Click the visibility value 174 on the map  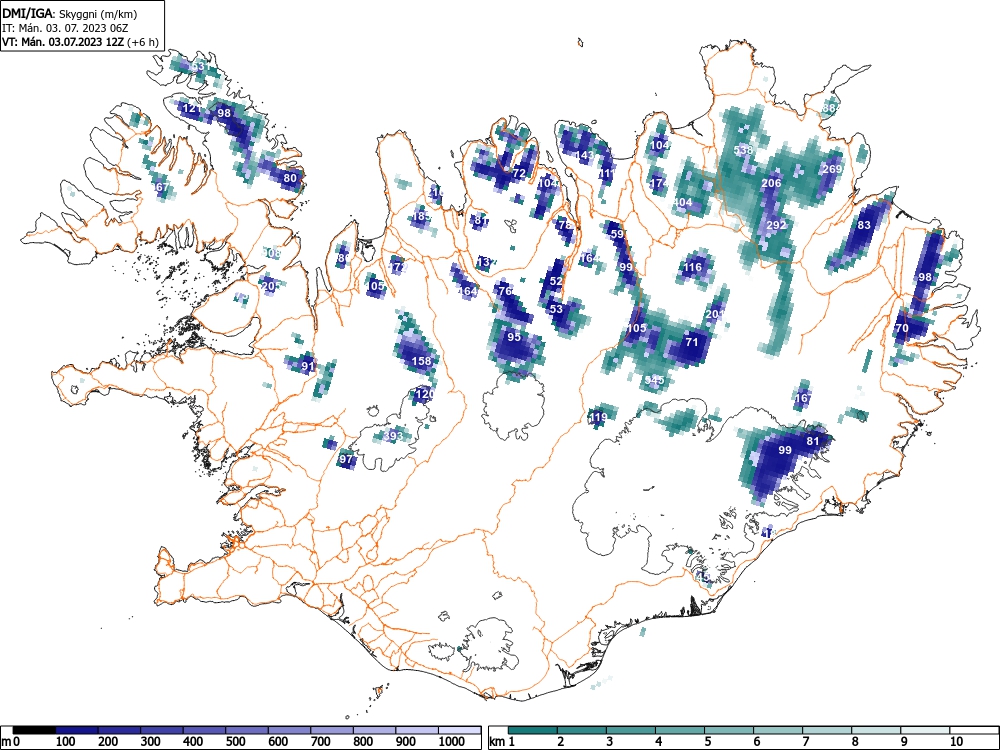click(659, 183)
